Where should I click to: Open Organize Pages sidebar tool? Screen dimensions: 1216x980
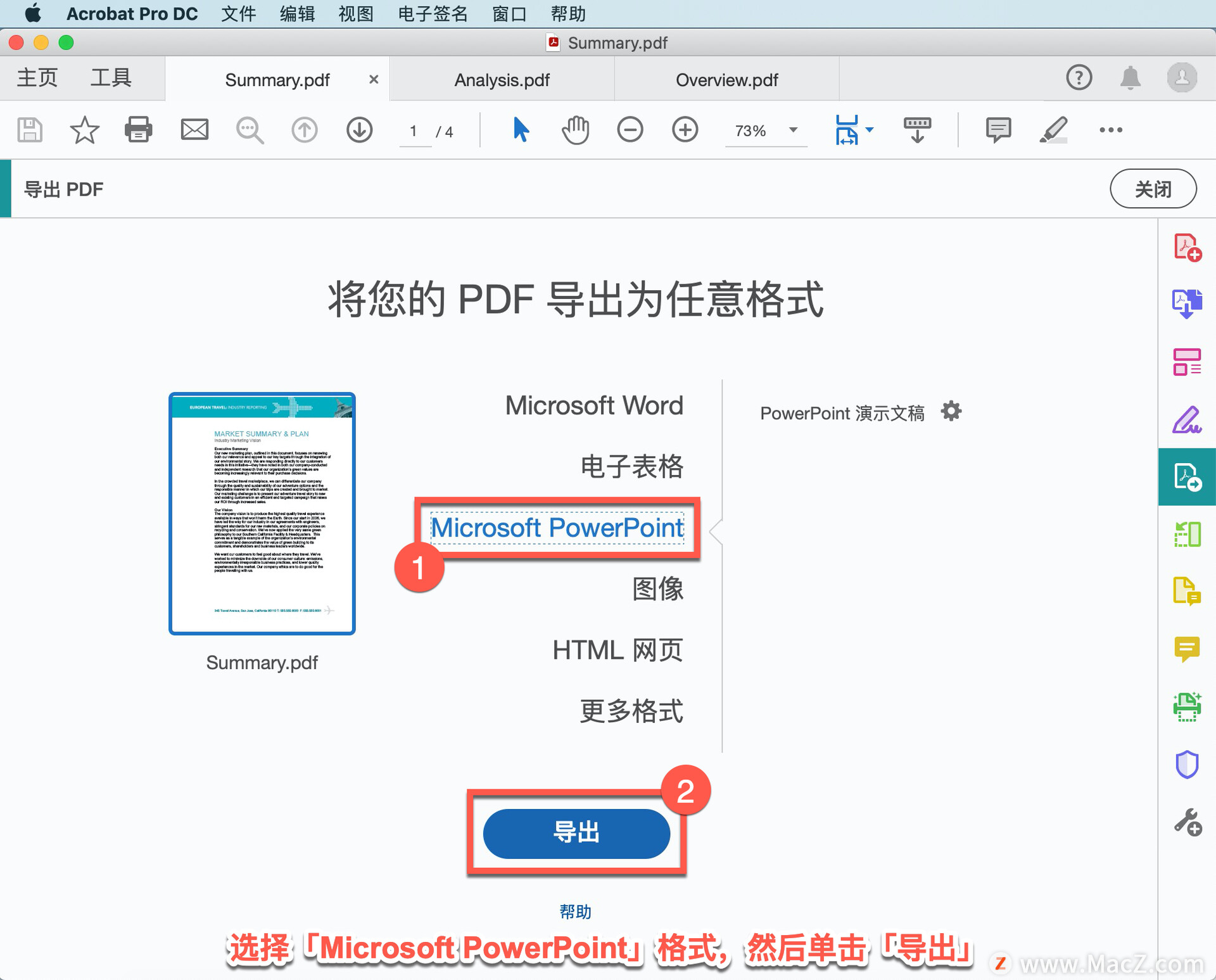(x=1187, y=362)
